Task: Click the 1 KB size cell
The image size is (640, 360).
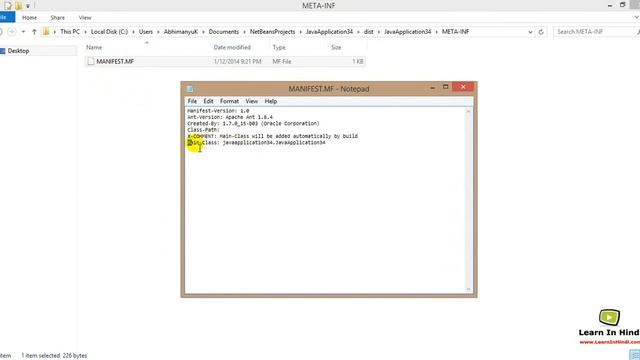Action: [x=358, y=61]
